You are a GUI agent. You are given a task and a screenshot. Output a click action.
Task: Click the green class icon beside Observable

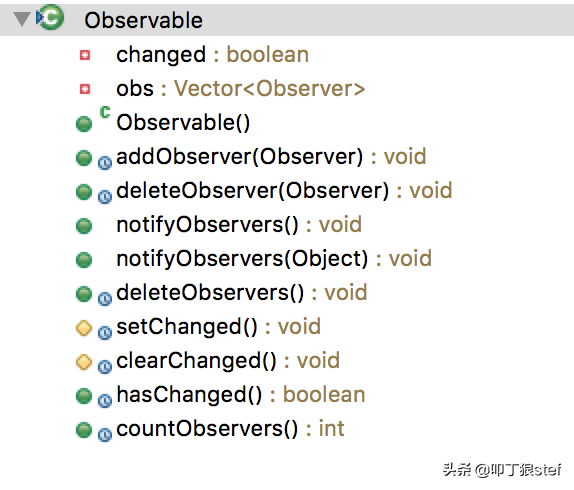click(51, 17)
